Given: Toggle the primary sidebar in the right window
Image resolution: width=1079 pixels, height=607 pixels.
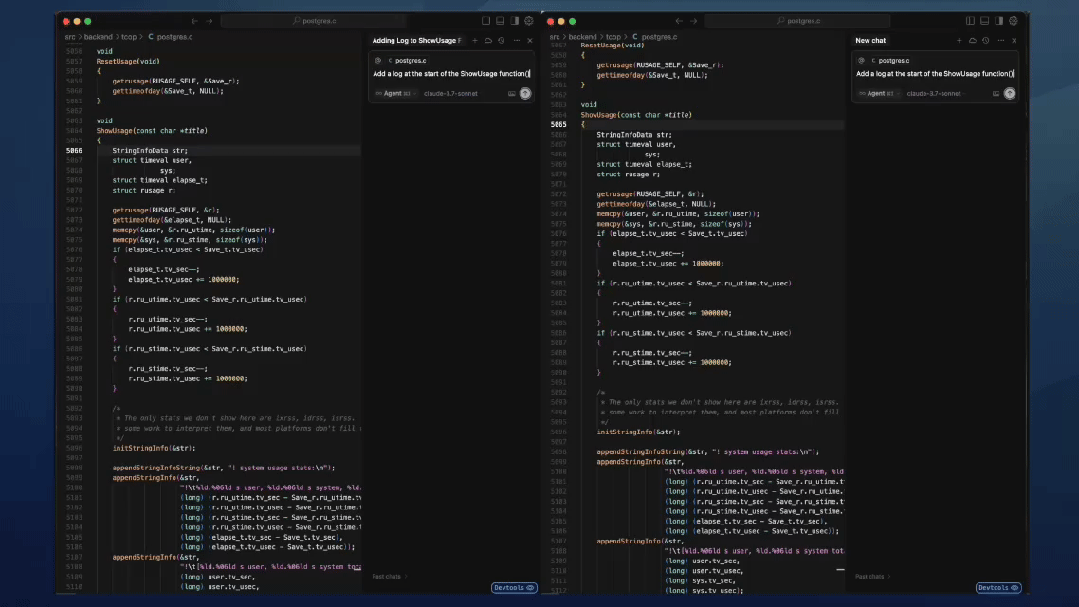Looking at the screenshot, I should pyautogui.click(x=971, y=21).
